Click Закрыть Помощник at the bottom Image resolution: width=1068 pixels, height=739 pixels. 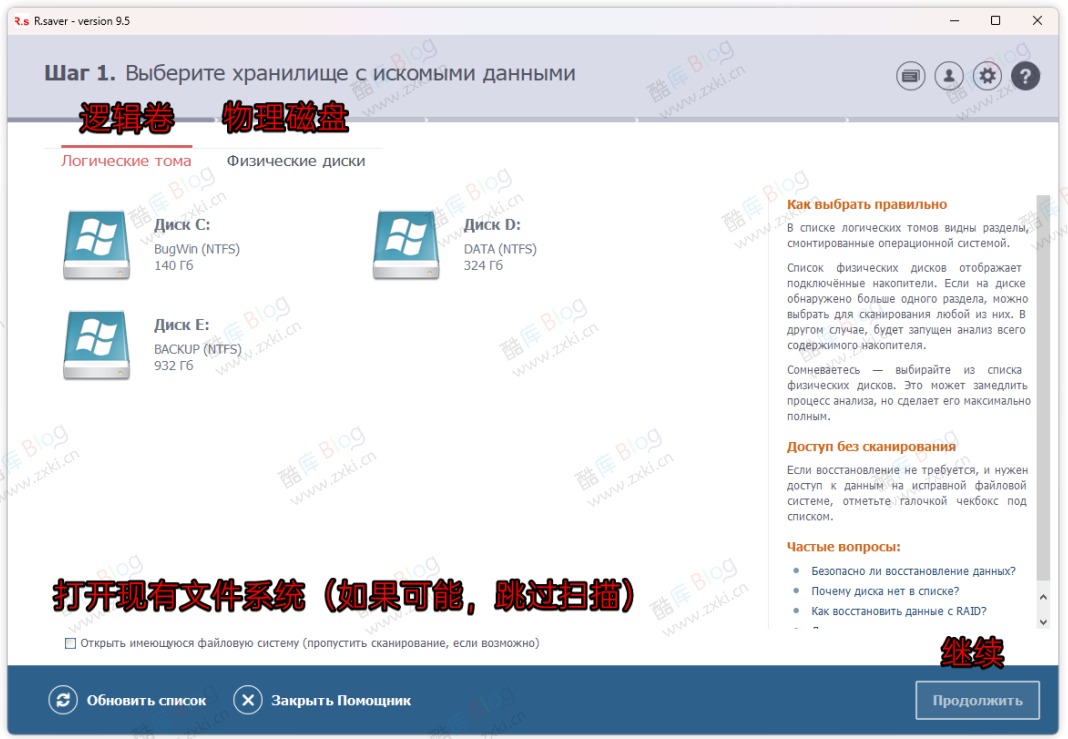click(341, 700)
